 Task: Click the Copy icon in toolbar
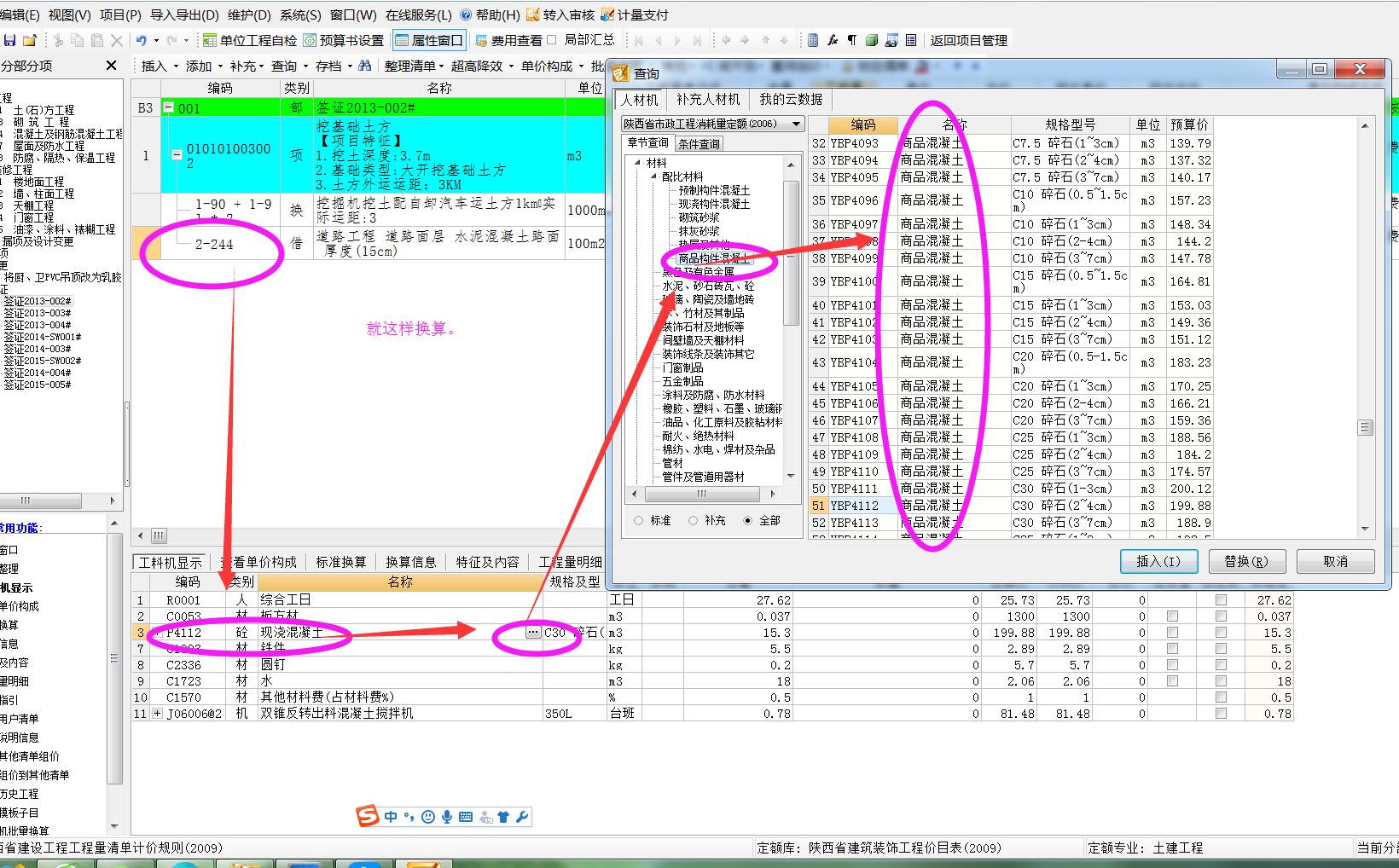[78, 40]
